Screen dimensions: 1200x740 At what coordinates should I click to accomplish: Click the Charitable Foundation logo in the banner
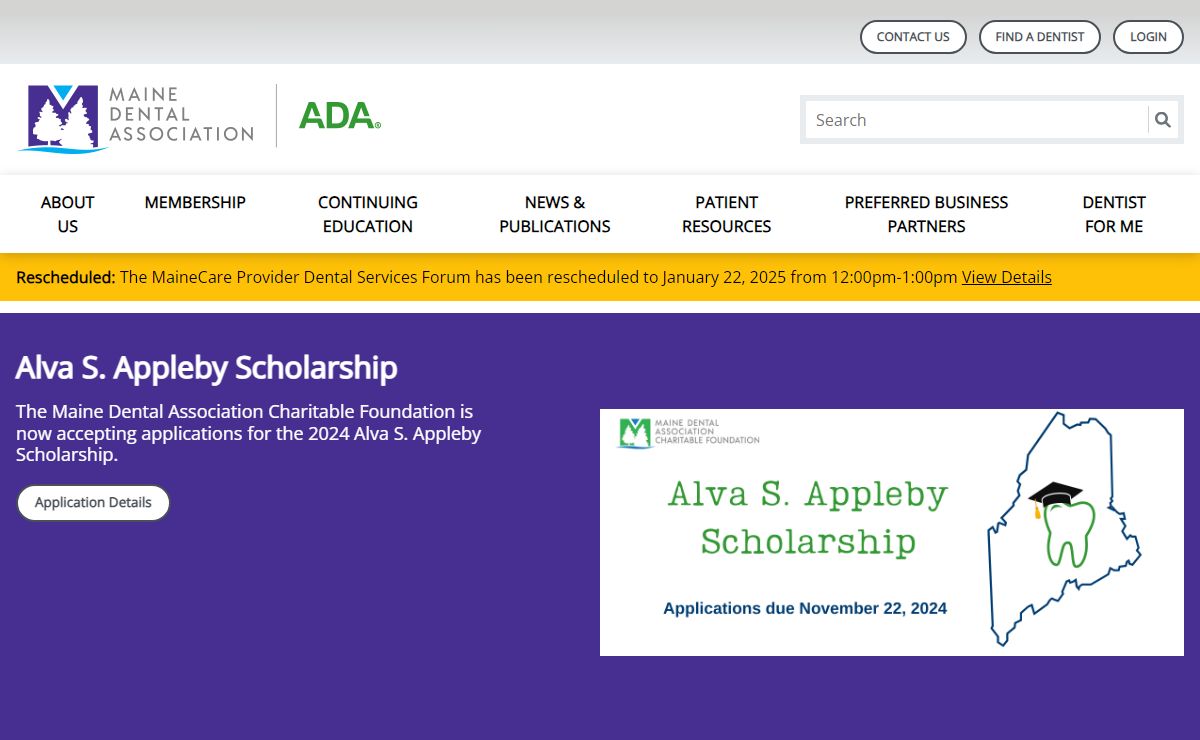click(689, 432)
